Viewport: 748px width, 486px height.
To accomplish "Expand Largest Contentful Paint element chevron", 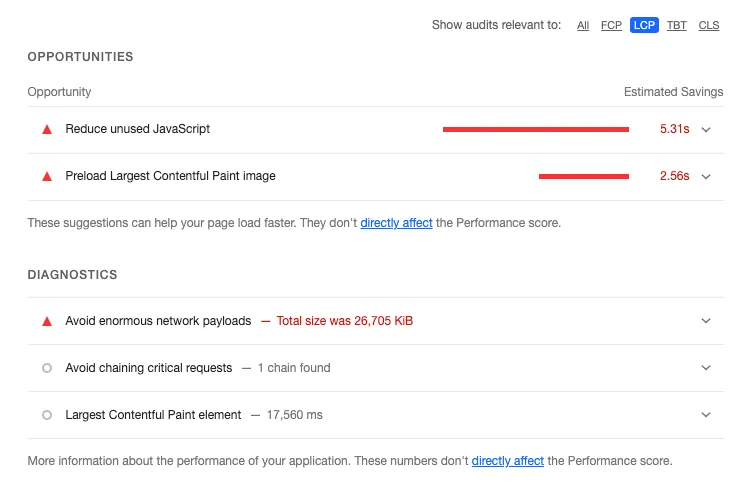I will point(706,415).
